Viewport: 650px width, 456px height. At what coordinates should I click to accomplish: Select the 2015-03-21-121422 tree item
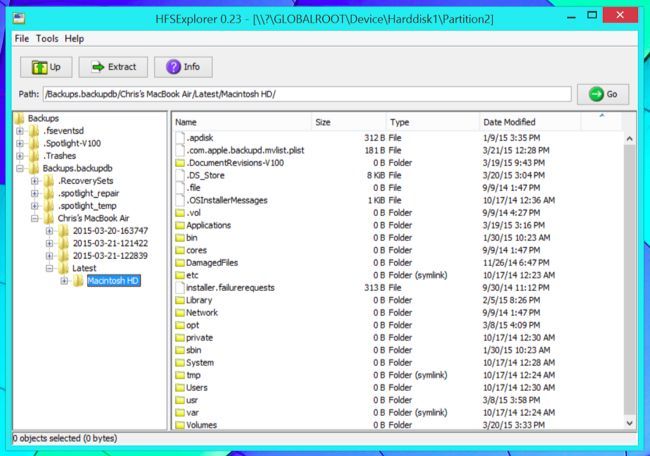click(x=110, y=243)
